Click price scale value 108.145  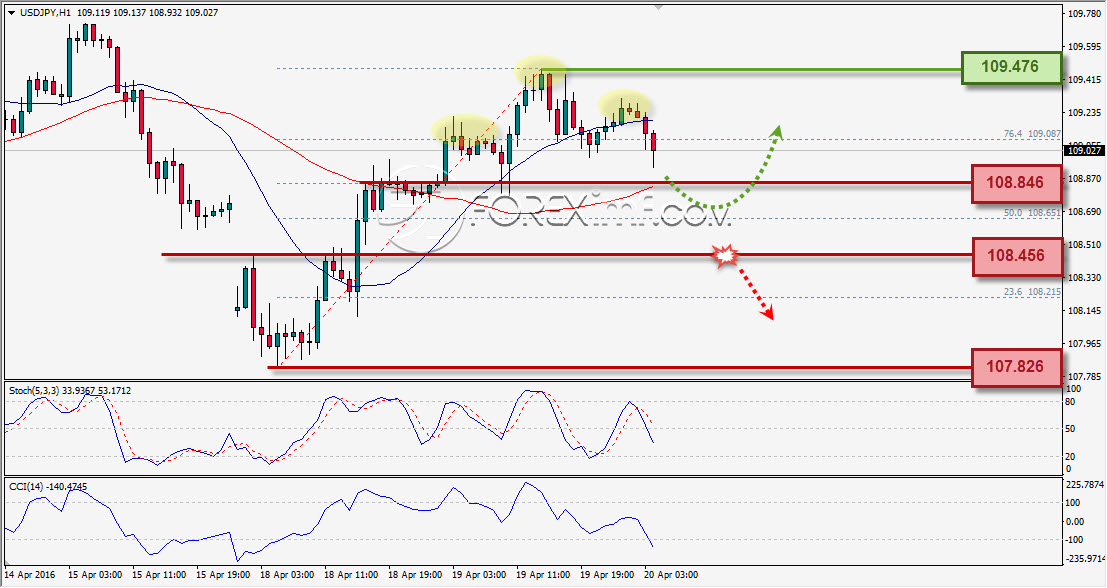tap(1084, 310)
